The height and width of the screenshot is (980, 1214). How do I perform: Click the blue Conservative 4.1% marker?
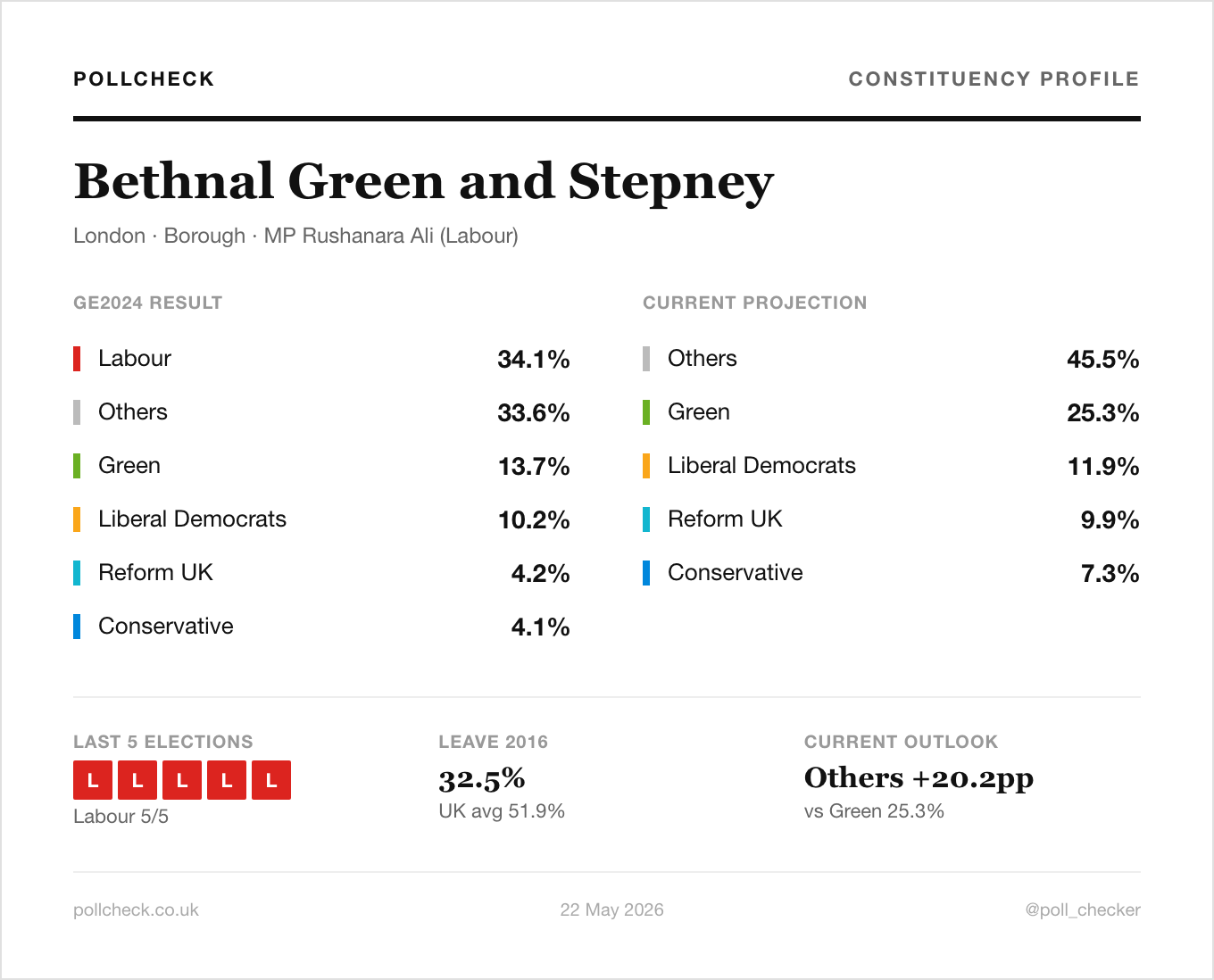click(x=77, y=627)
